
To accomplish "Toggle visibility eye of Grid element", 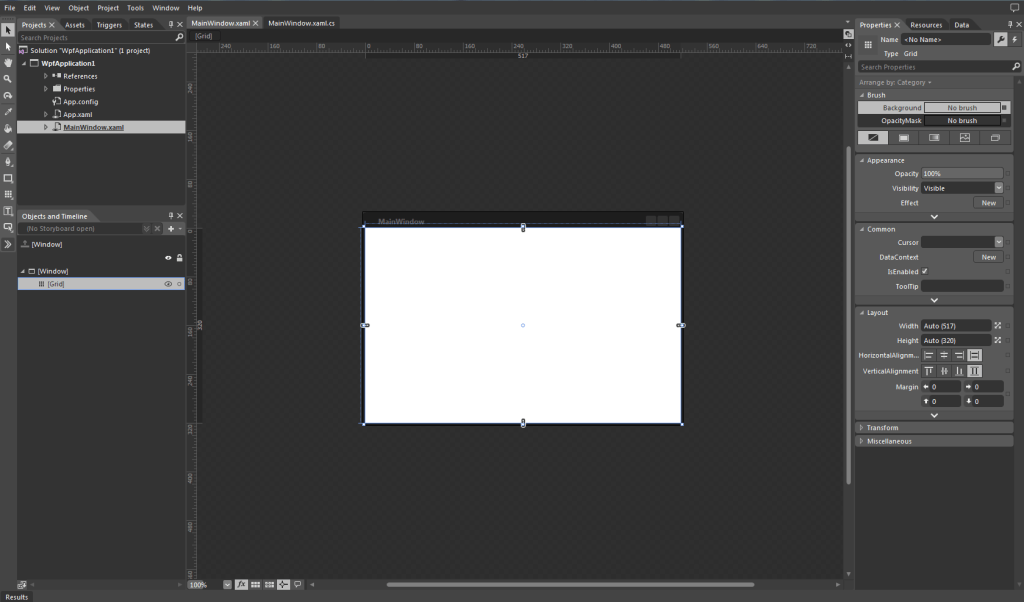I will coord(168,284).
